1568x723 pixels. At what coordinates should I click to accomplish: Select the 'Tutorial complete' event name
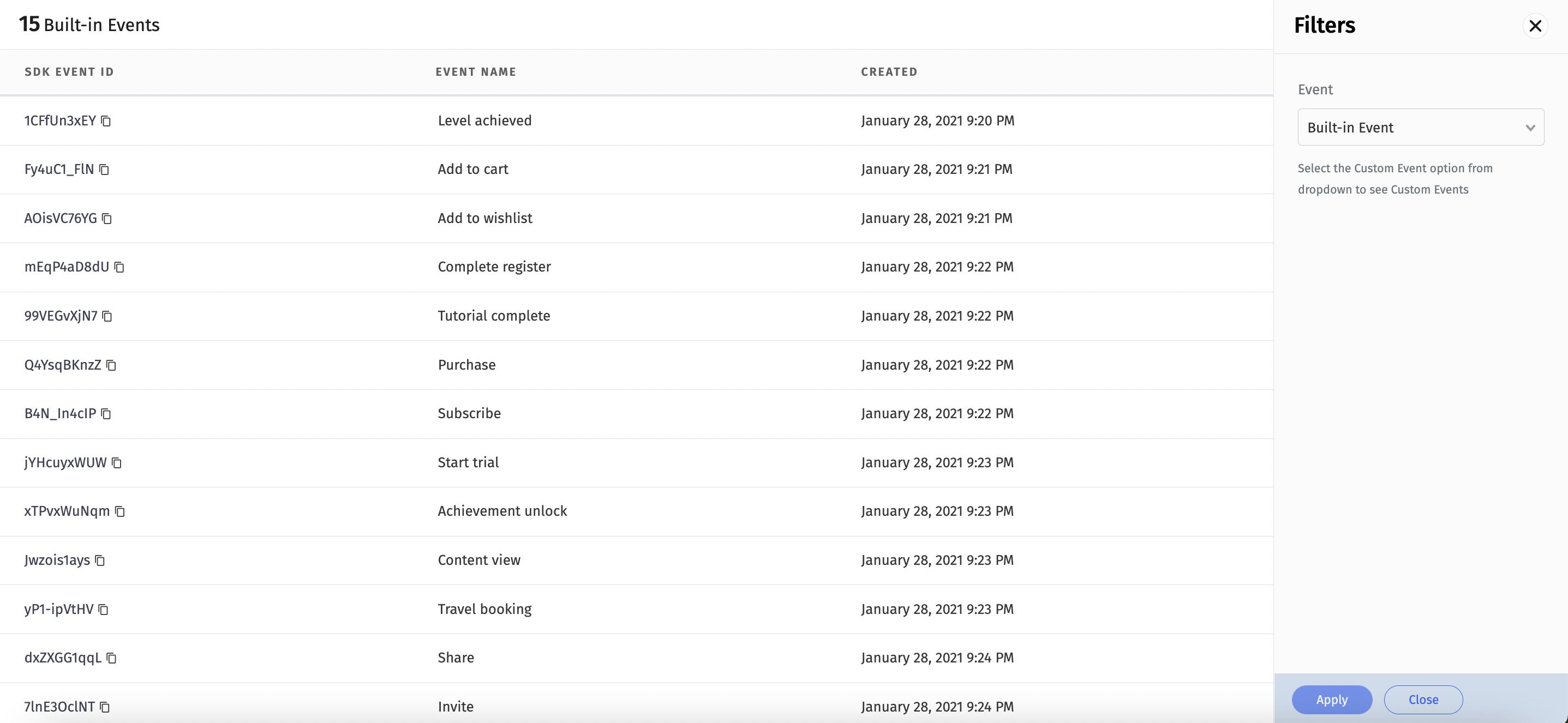coord(494,316)
